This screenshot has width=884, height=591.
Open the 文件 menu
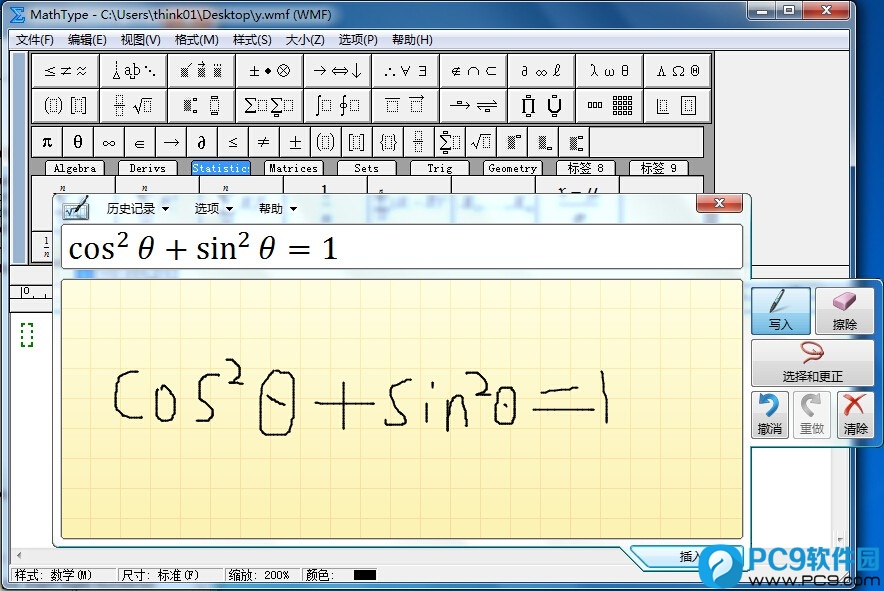coord(34,40)
